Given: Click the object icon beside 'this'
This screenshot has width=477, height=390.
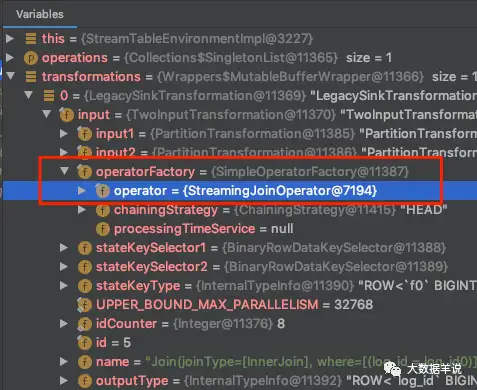Looking at the screenshot, I should pos(31,39).
